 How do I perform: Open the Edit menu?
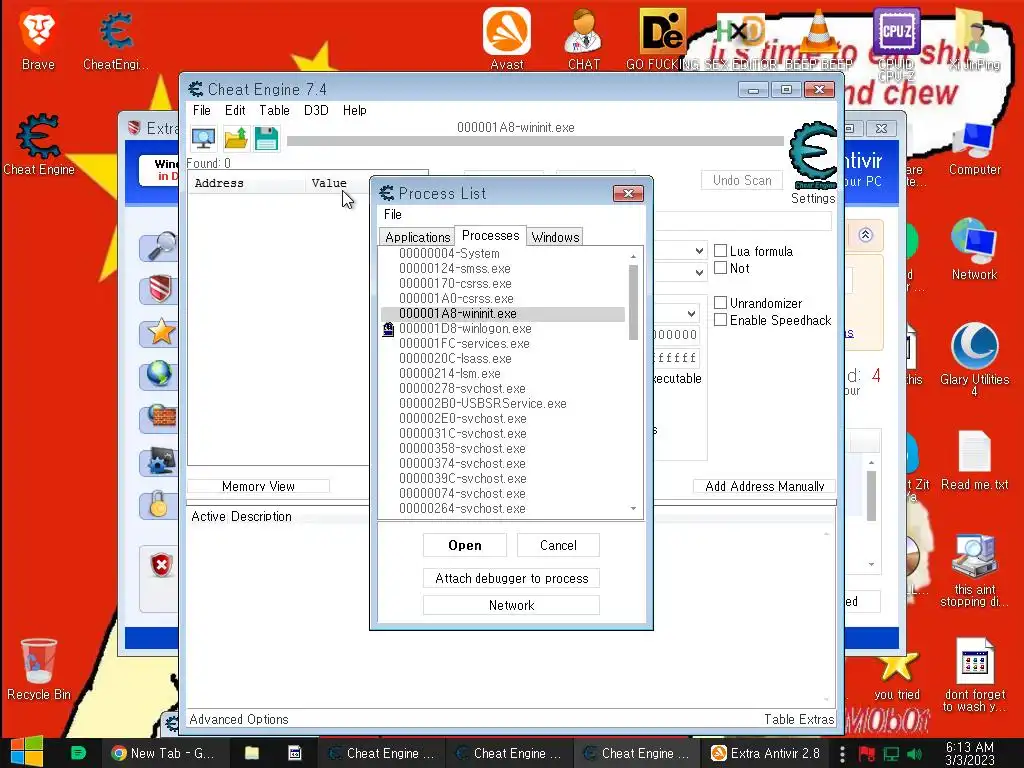(235, 110)
